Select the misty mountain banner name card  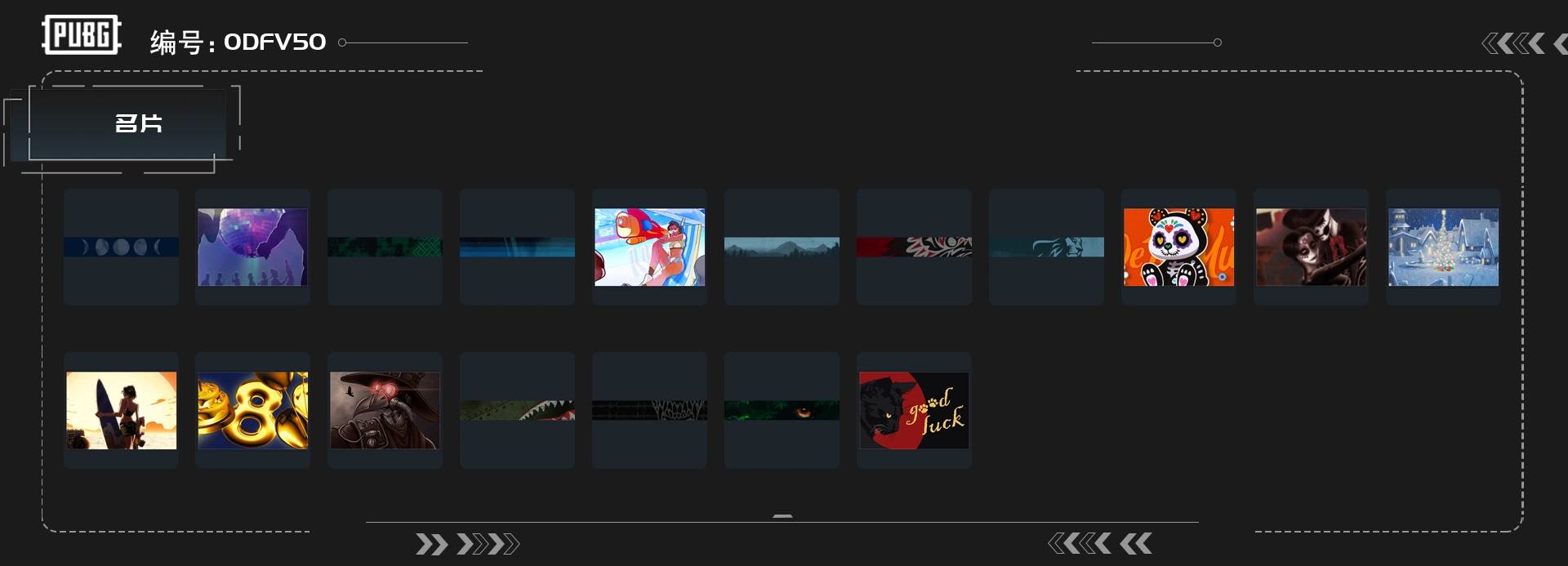pos(782,247)
